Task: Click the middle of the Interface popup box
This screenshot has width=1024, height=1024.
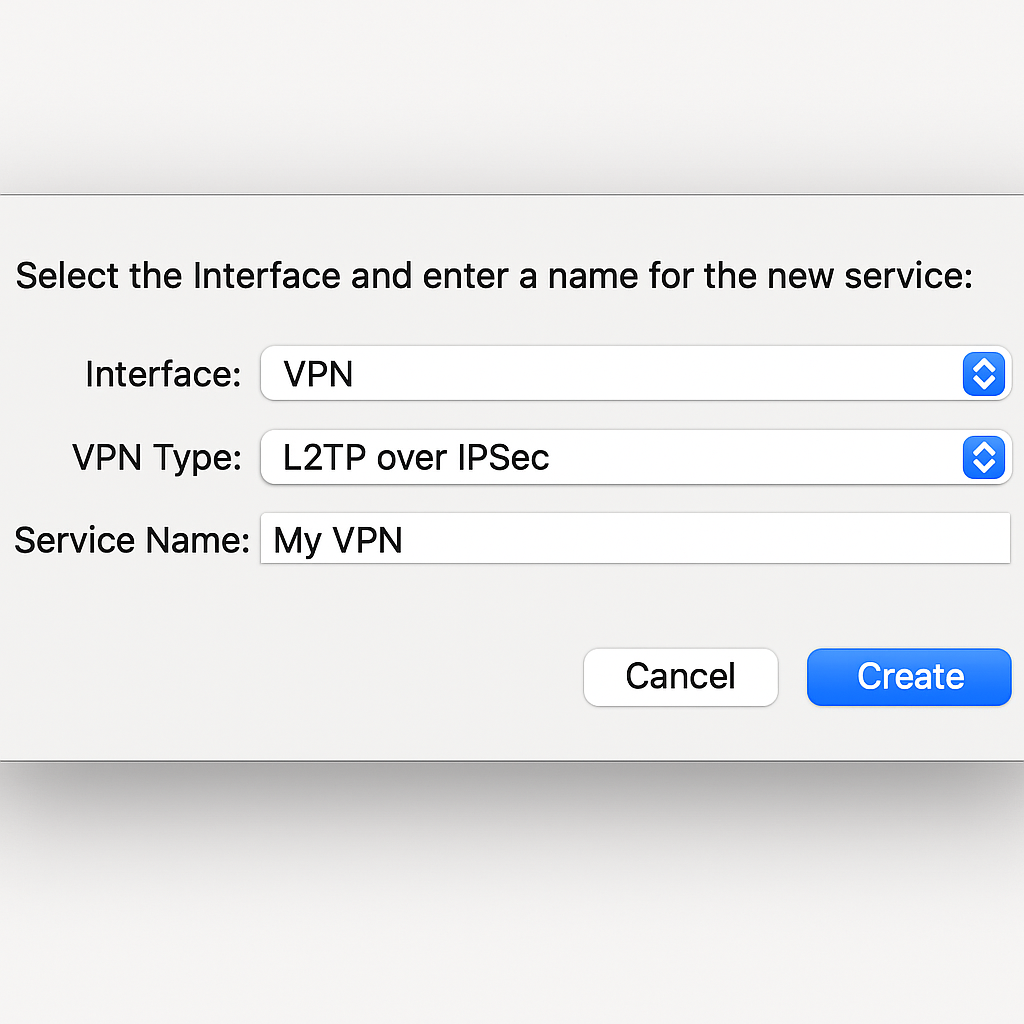Action: pyautogui.click(x=636, y=374)
